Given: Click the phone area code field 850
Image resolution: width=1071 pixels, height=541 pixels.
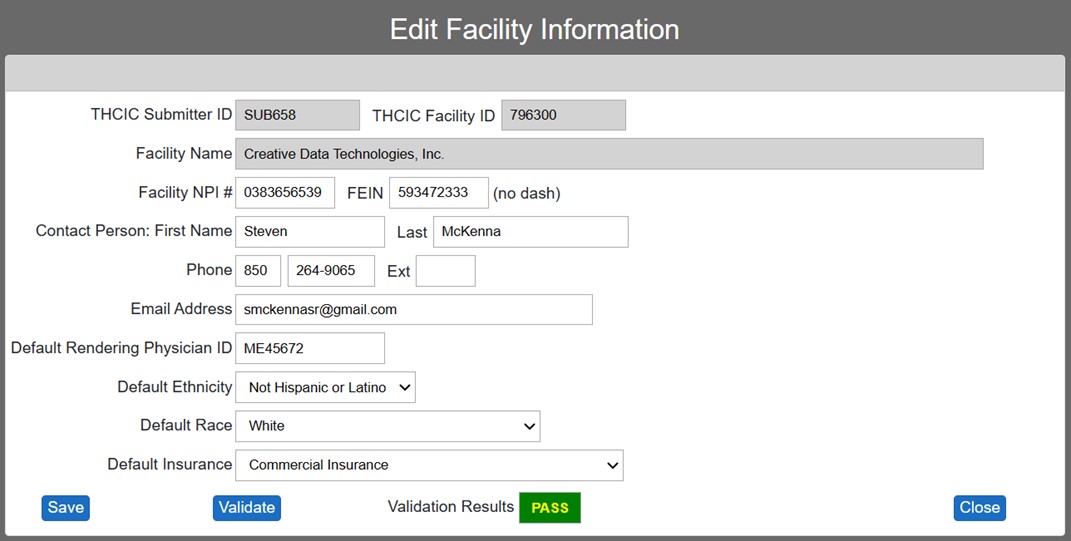Looking at the screenshot, I should coord(258,270).
